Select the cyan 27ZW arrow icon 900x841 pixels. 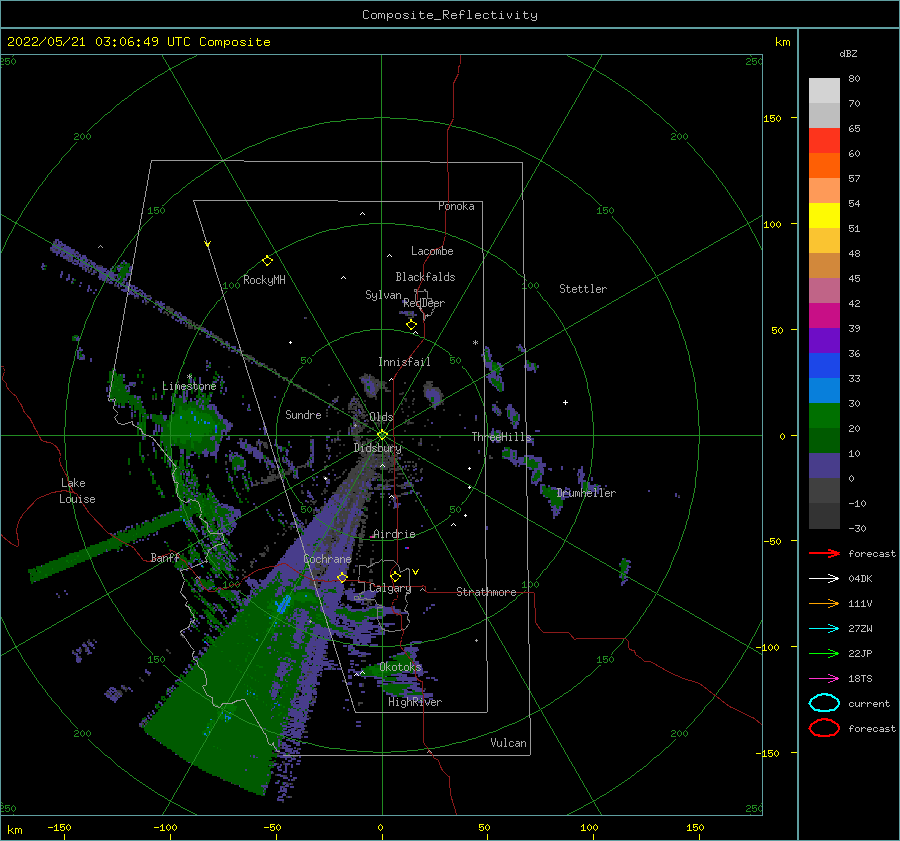(824, 629)
